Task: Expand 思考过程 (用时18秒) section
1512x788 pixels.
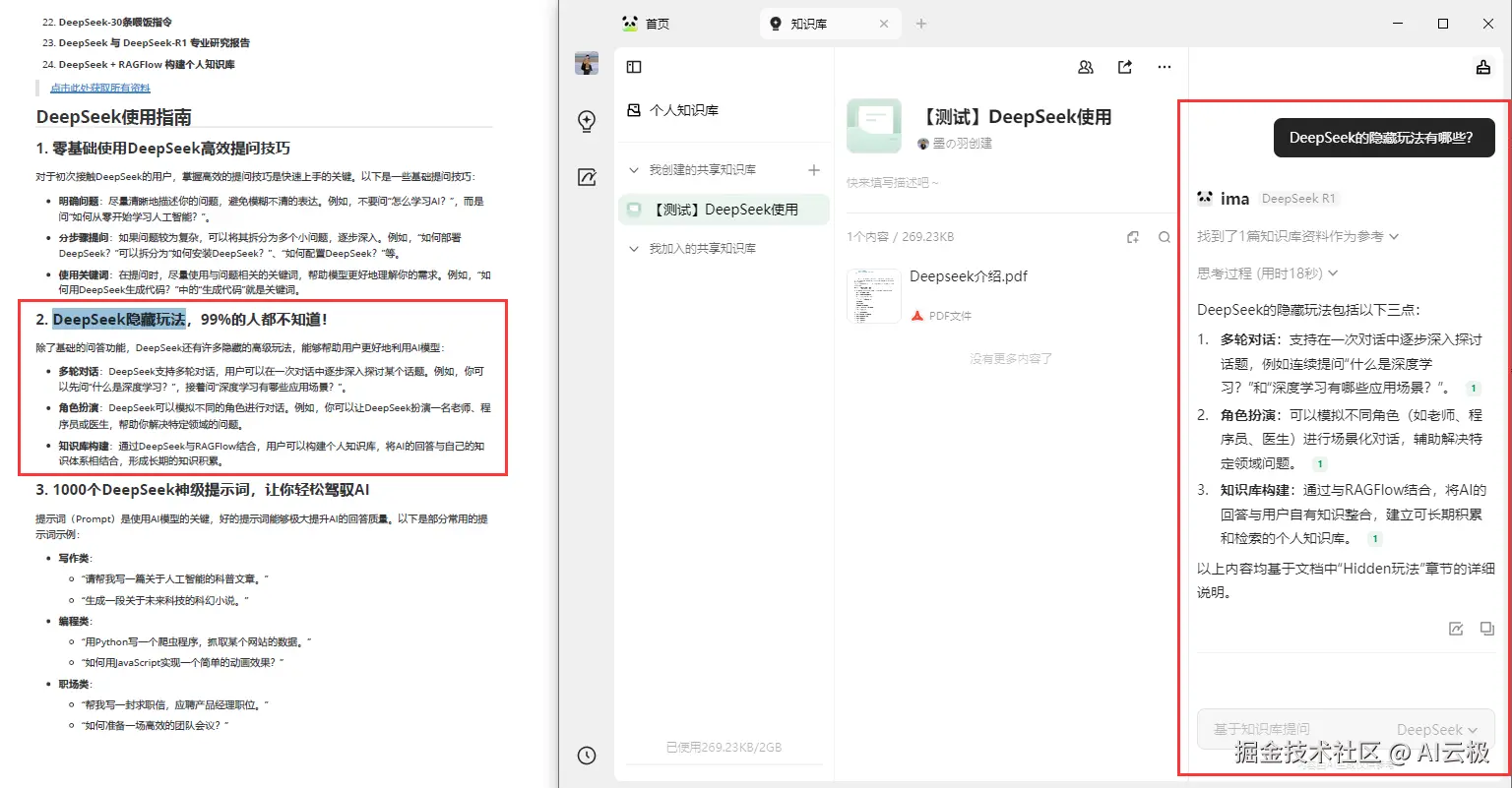Action: click(1267, 273)
